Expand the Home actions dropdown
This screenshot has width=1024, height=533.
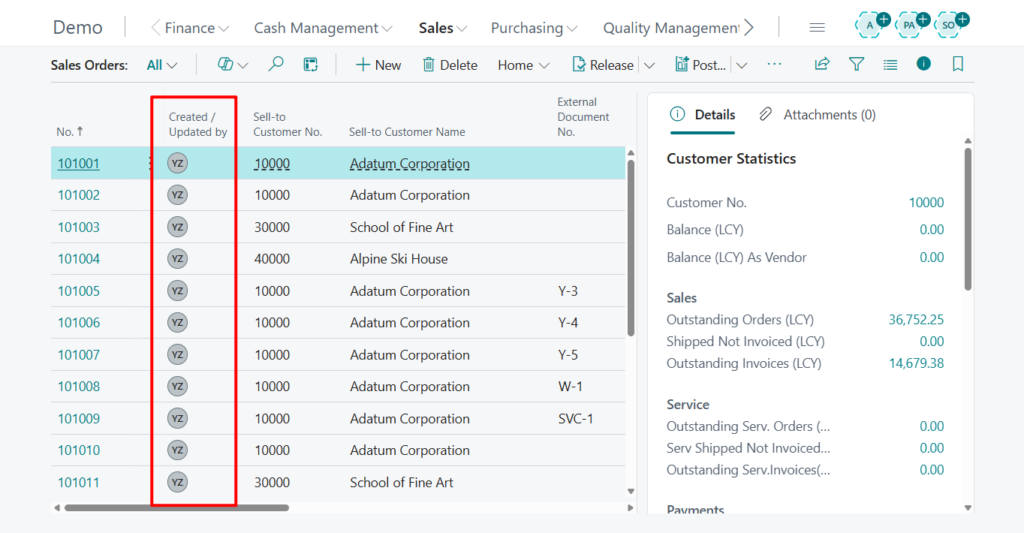click(523, 65)
